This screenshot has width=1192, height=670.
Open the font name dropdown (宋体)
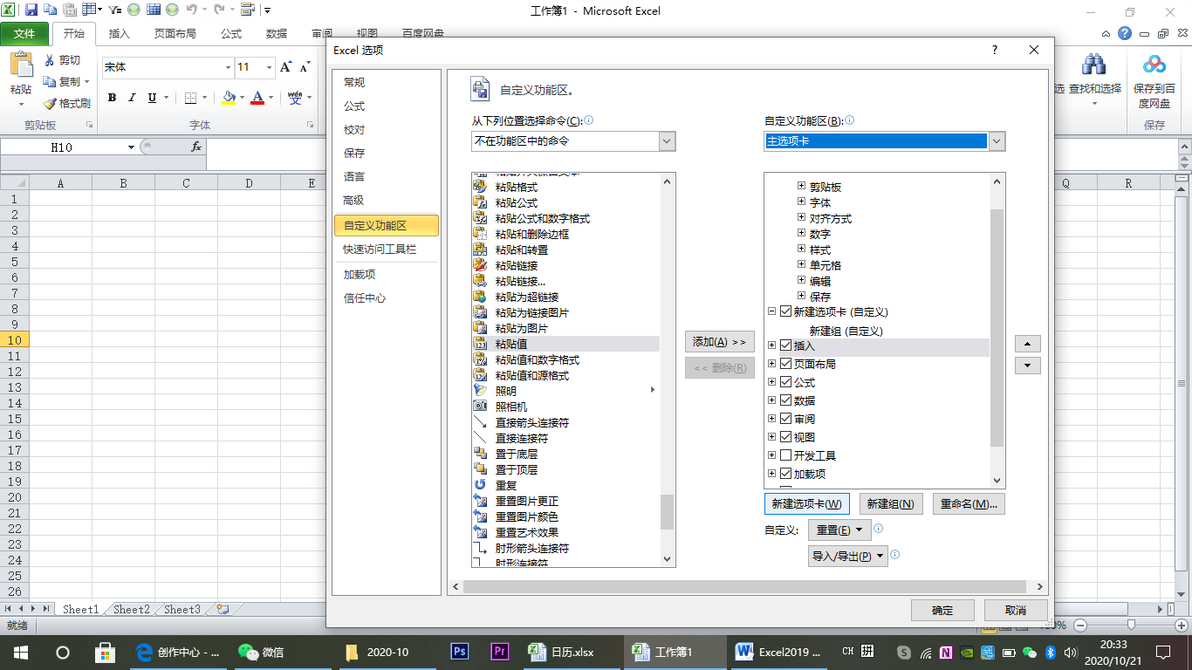(x=227, y=68)
